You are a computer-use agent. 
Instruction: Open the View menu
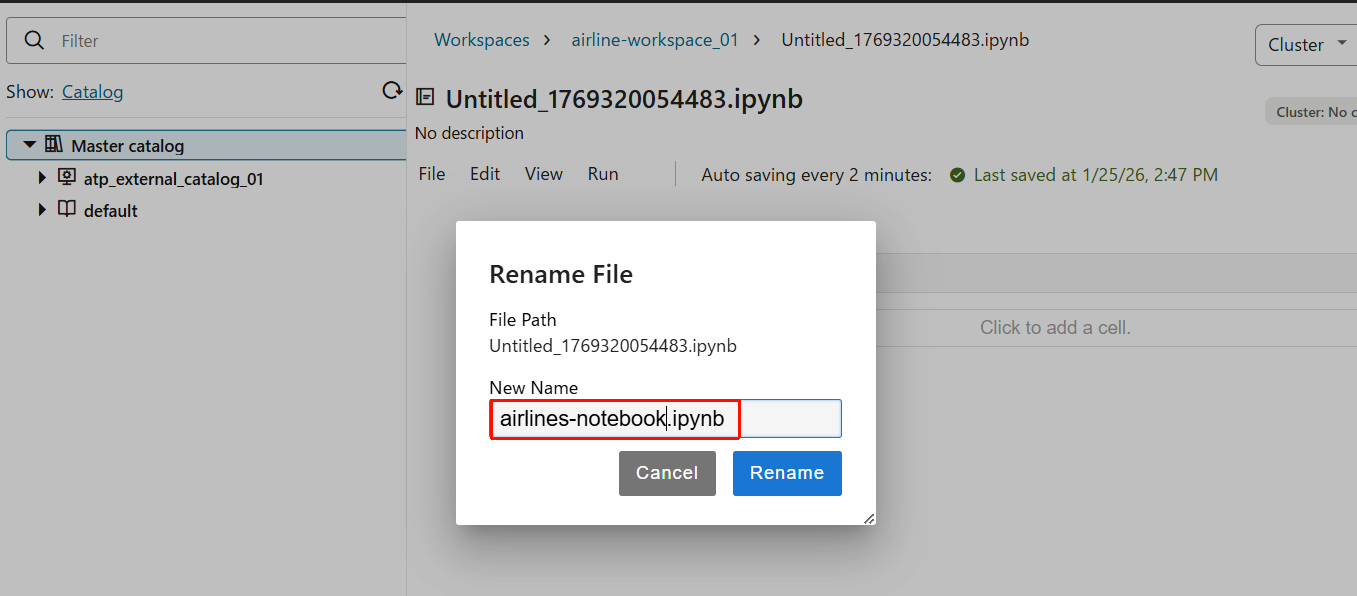pyautogui.click(x=544, y=174)
